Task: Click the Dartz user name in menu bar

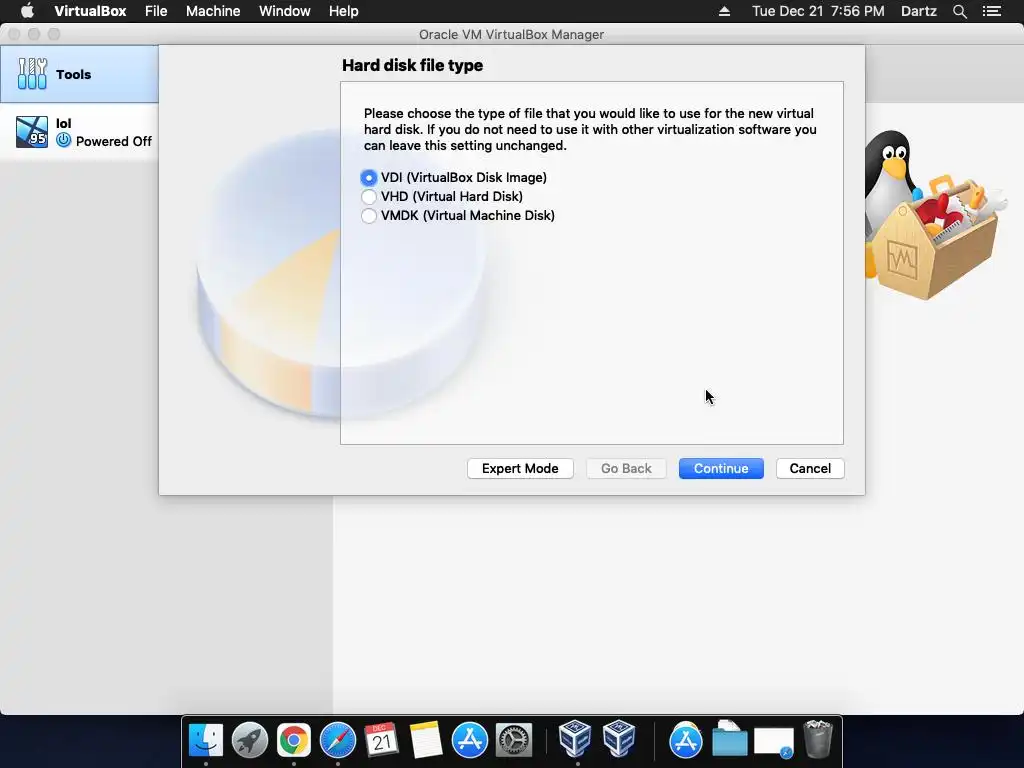Action: pyautogui.click(x=918, y=11)
